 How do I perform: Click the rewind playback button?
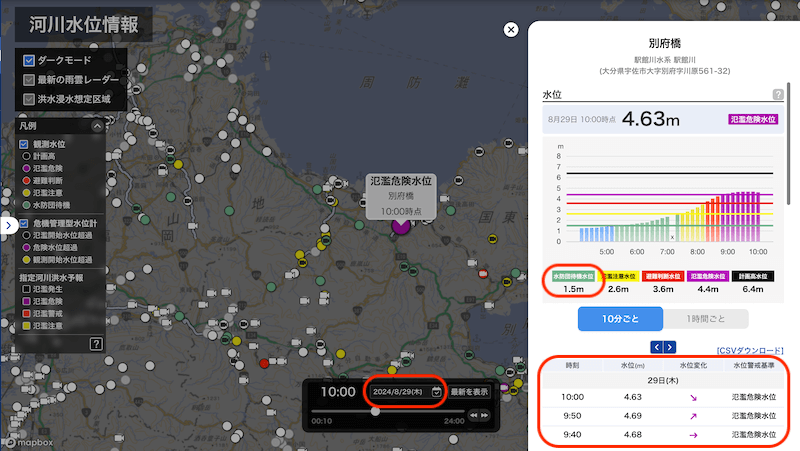[474, 415]
